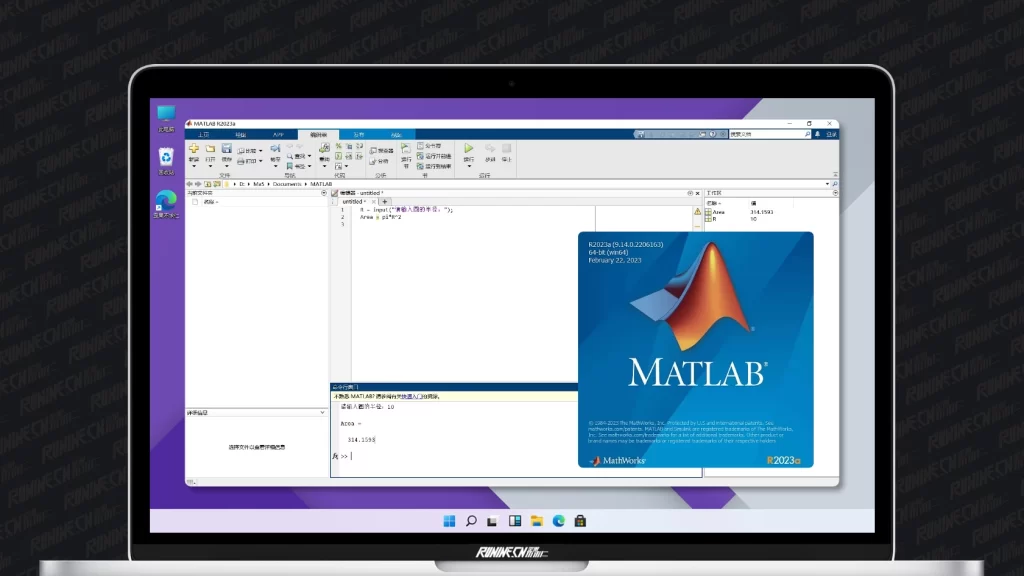Screen dimensions: 1024x576
Task: Select the Area variable in Workspace
Action: tap(719, 212)
